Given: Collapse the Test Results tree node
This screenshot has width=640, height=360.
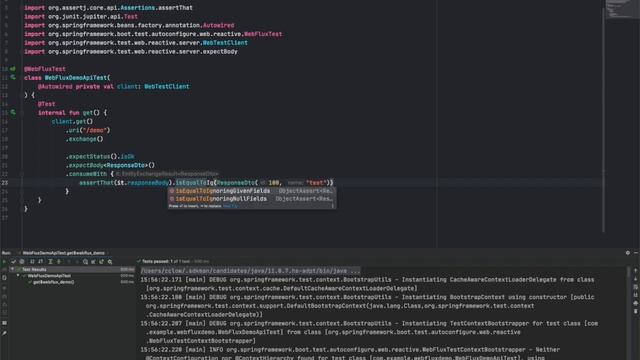Looking at the screenshot, I should (12, 269).
